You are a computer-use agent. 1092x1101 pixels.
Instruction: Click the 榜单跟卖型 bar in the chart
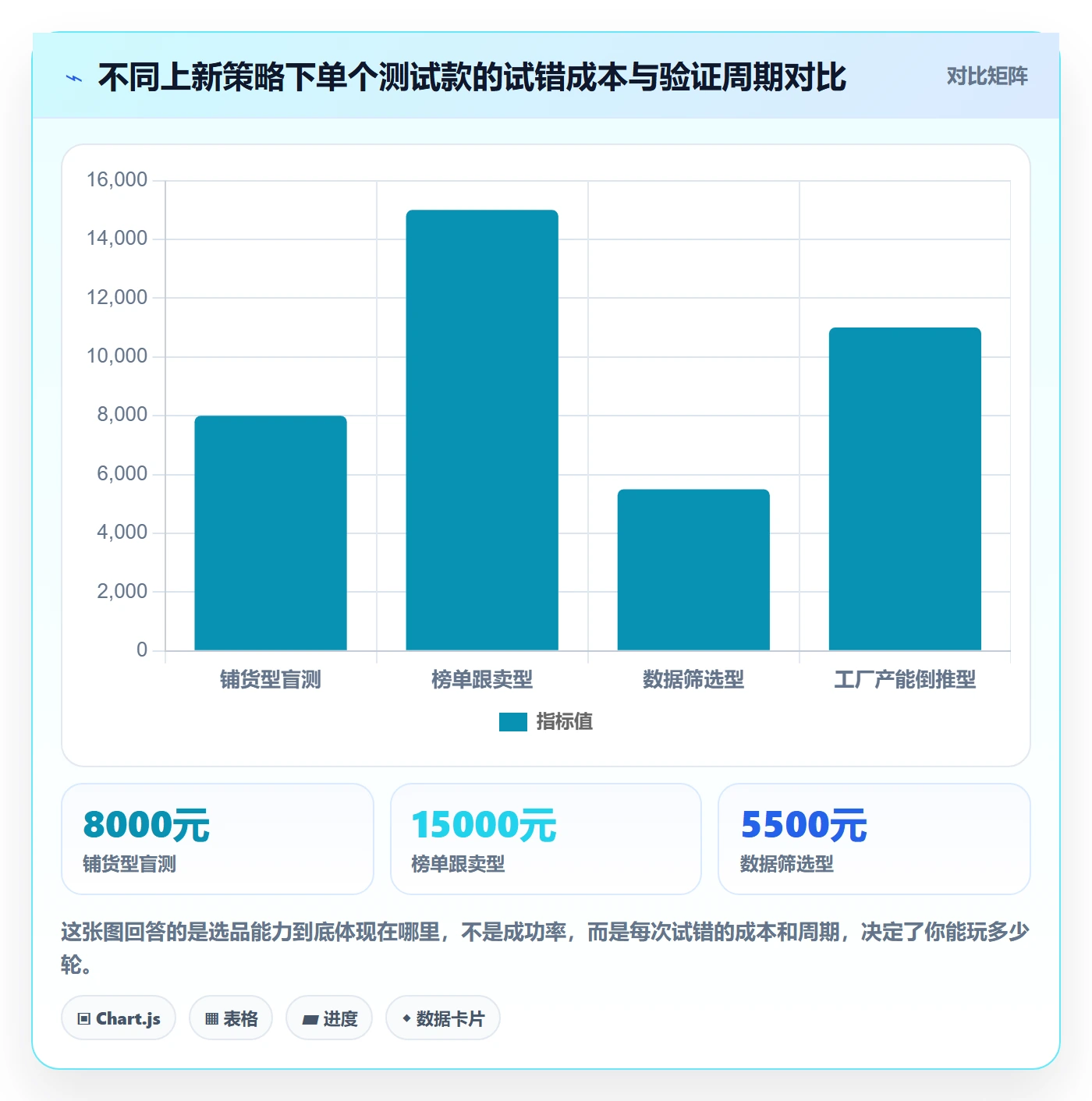482,430
